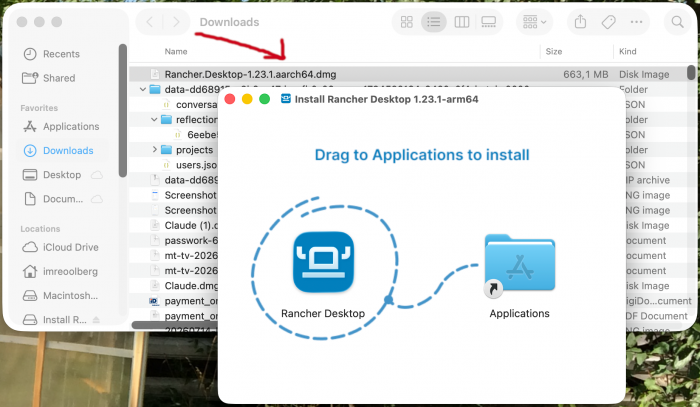Click the Applications label in installer
The image size is (700, 407).
pos(519,314)
